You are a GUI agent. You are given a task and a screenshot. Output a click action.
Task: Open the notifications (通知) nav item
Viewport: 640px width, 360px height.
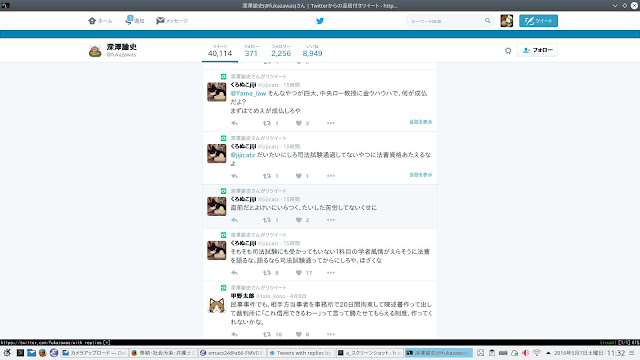135,20
